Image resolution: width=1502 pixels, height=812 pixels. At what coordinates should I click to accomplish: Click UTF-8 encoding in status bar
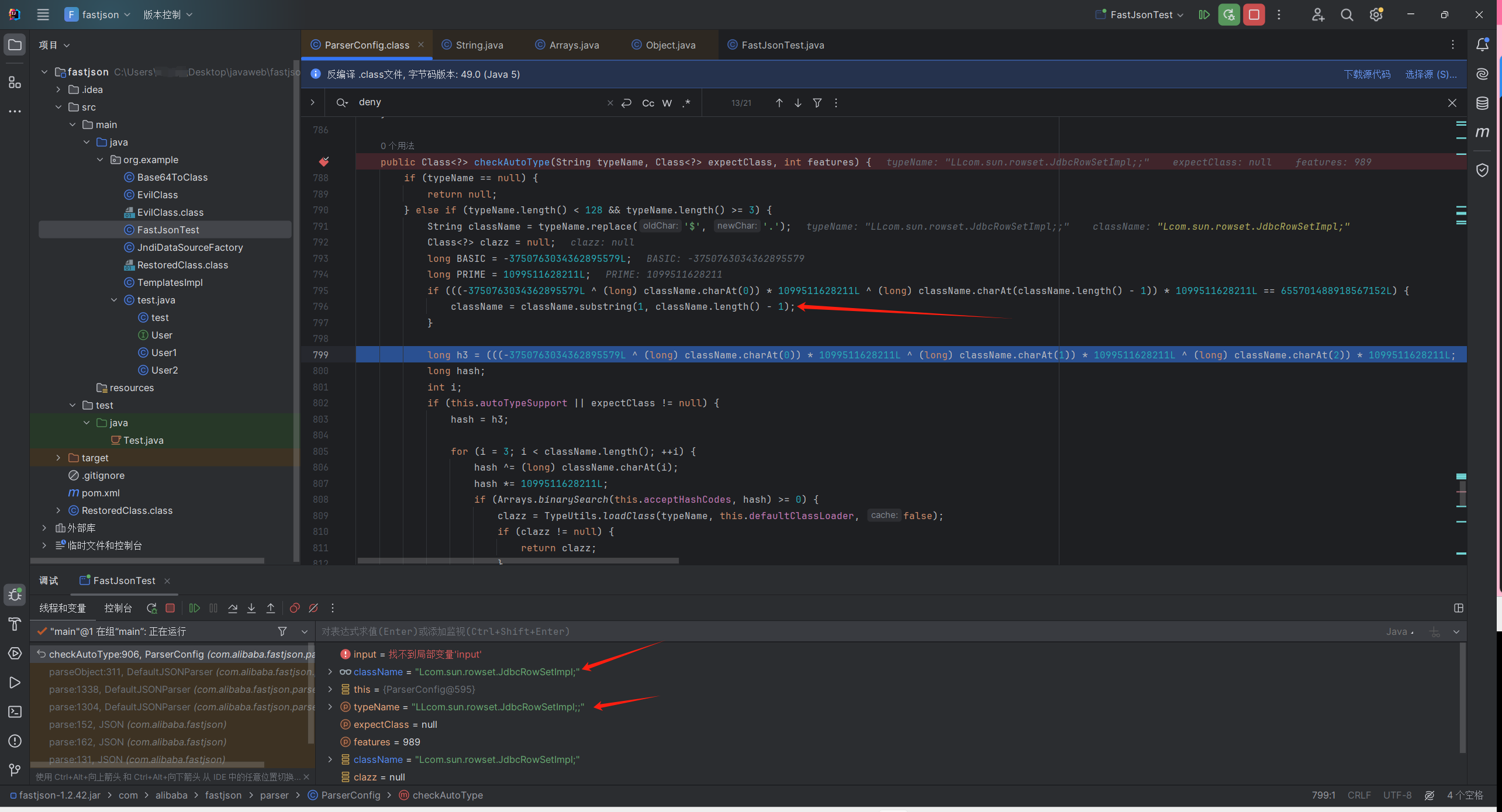(1397, 795)
